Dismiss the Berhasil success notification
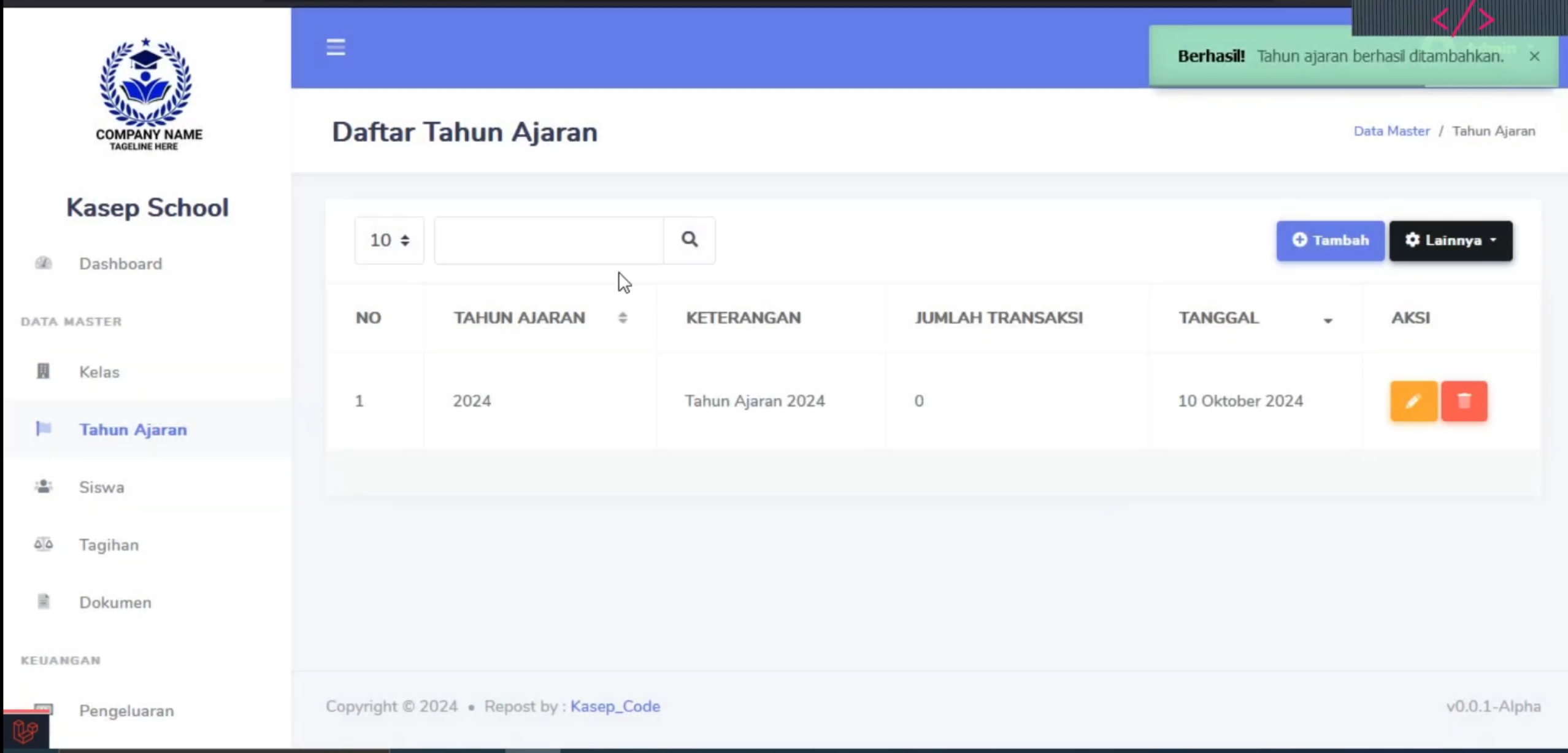This screenshot has height=753, width=1568. pyautogui.click(x=1534, y=56)
